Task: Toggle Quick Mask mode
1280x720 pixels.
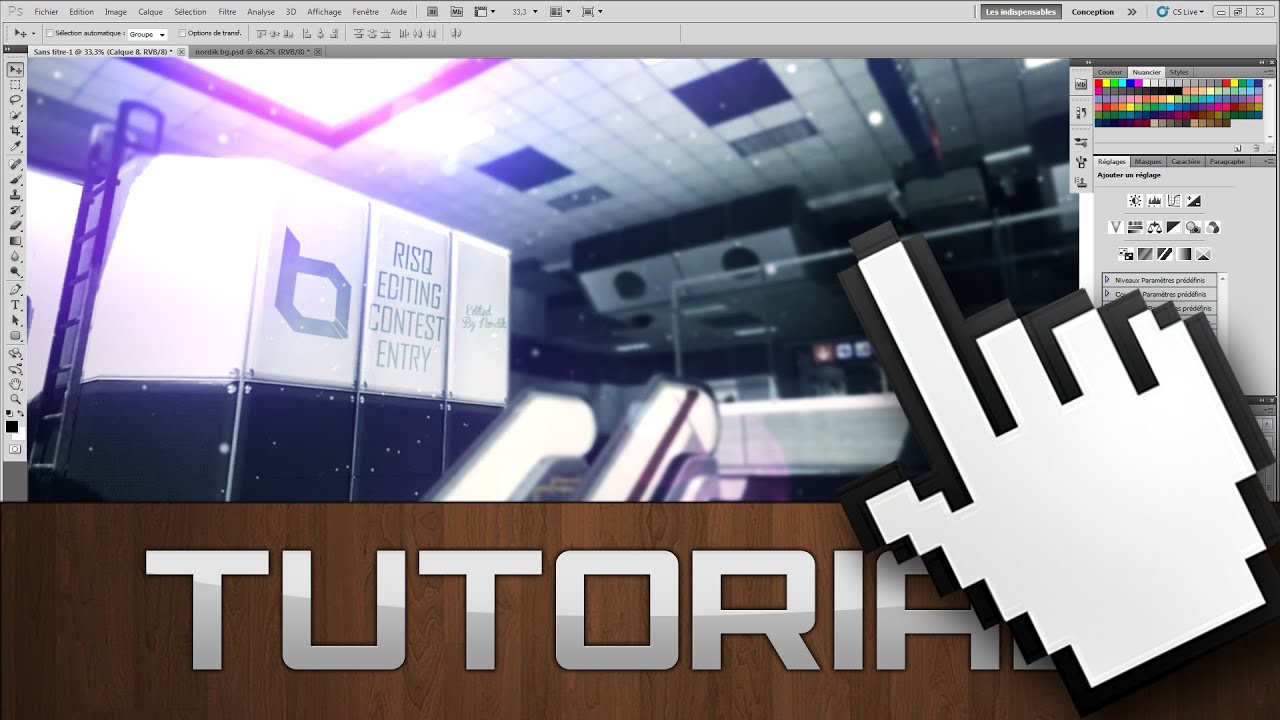Action: coord(15,448)
